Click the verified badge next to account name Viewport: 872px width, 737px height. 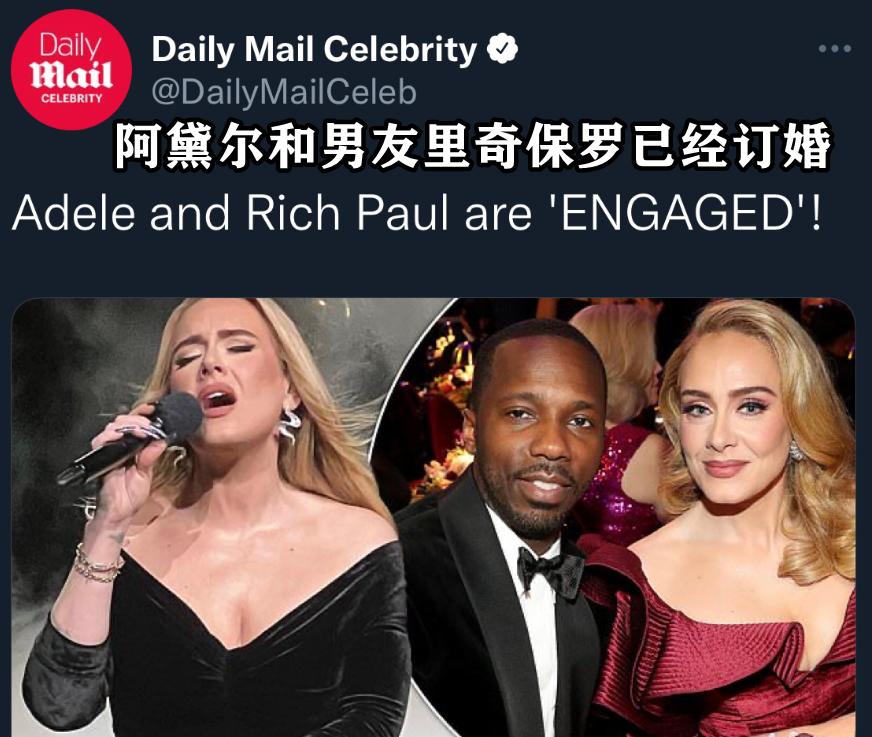coord(503,49)
